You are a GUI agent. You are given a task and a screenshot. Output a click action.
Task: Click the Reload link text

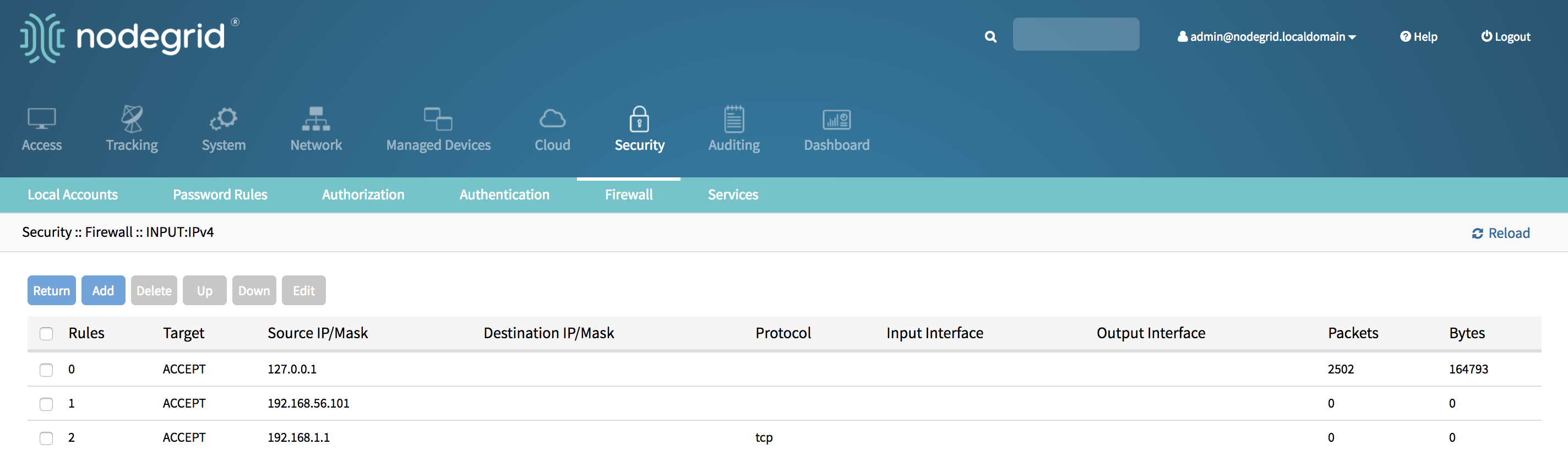point(1509,234)
